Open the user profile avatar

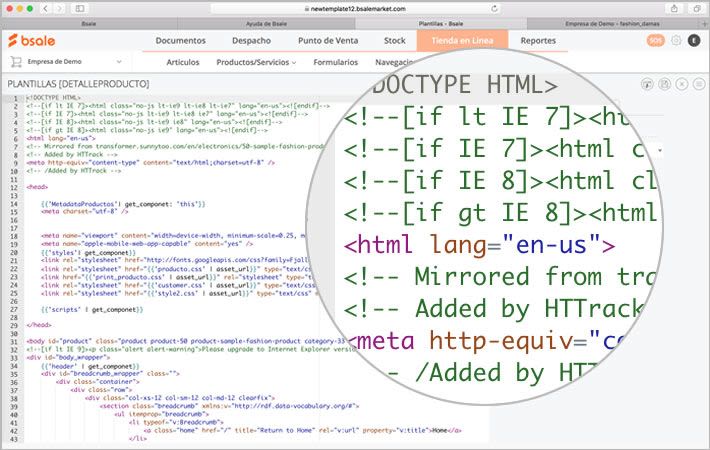pos(695,41)
